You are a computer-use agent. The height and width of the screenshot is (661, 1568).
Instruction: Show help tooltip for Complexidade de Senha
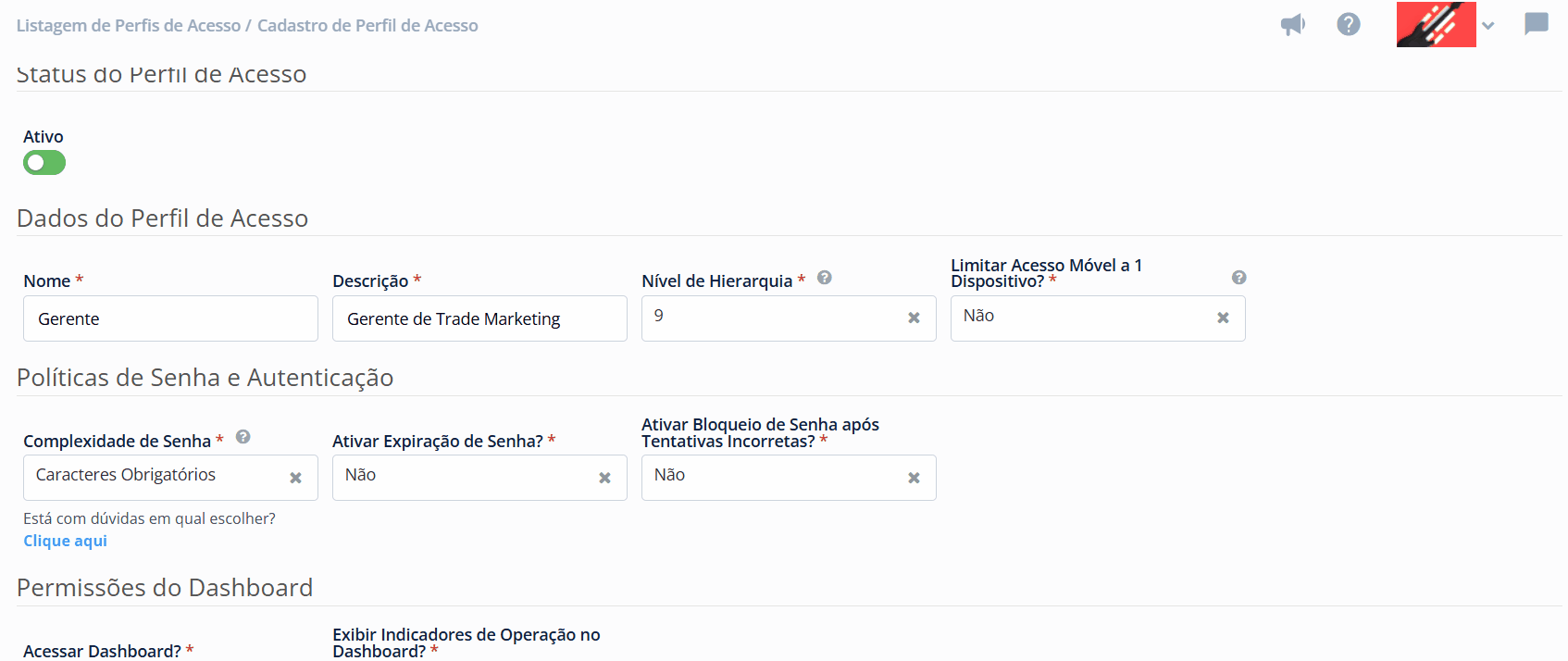pos(243,437)
